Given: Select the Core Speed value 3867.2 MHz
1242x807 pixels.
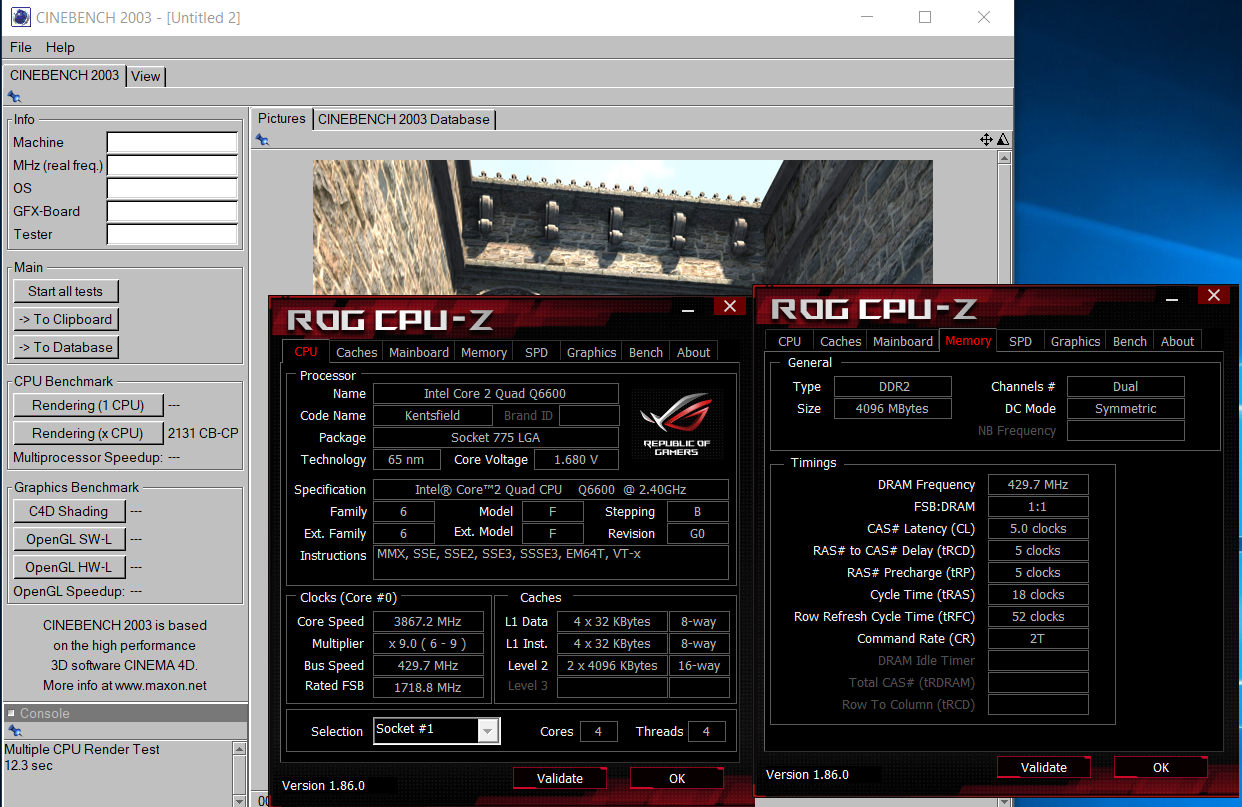Looking at the screenshot, I should click(430, 621).
